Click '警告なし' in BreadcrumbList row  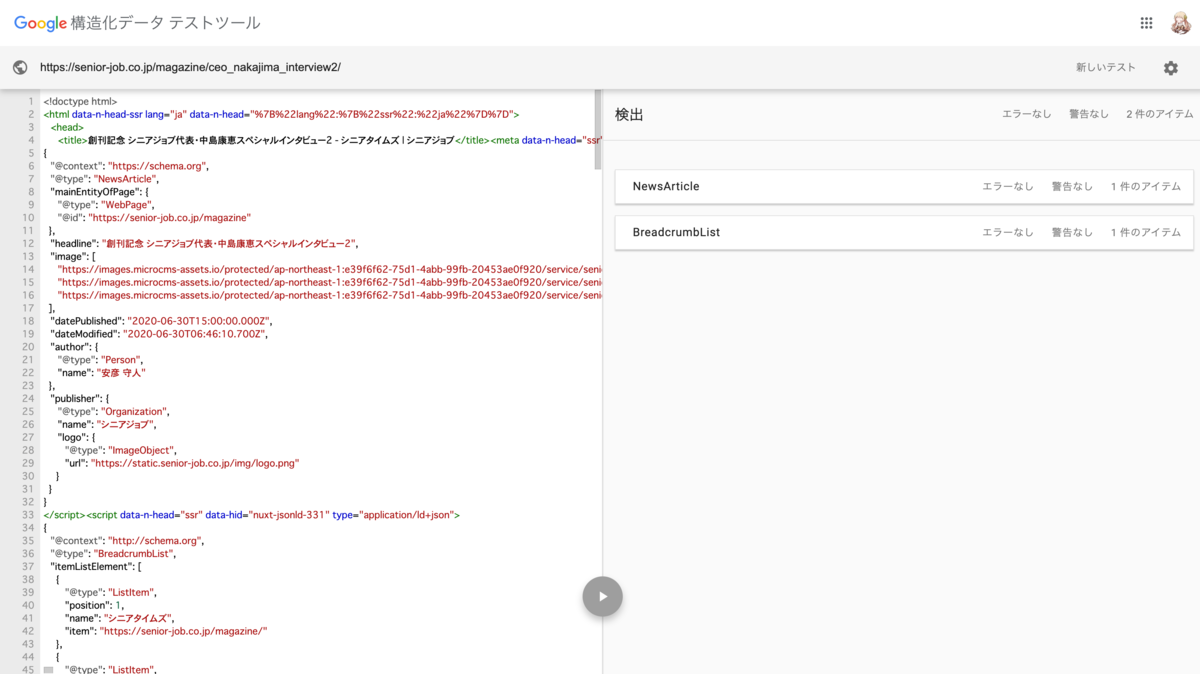click(x=1072, y=232)
